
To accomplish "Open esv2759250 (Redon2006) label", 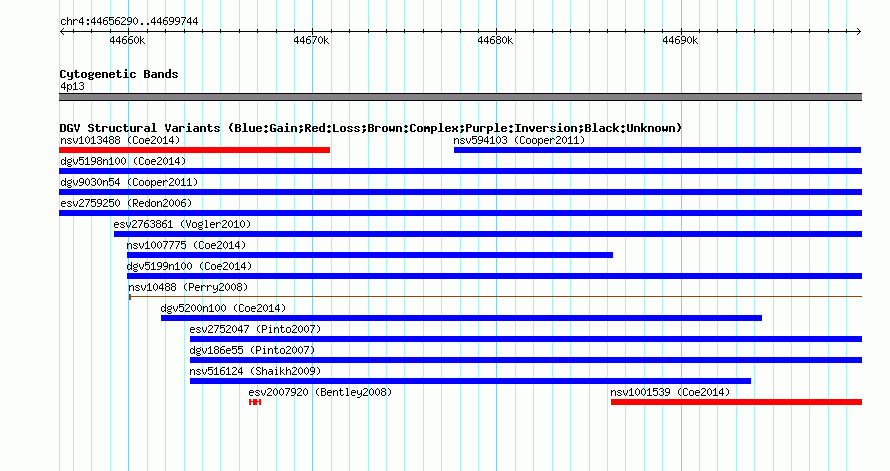I will point(126,203).
